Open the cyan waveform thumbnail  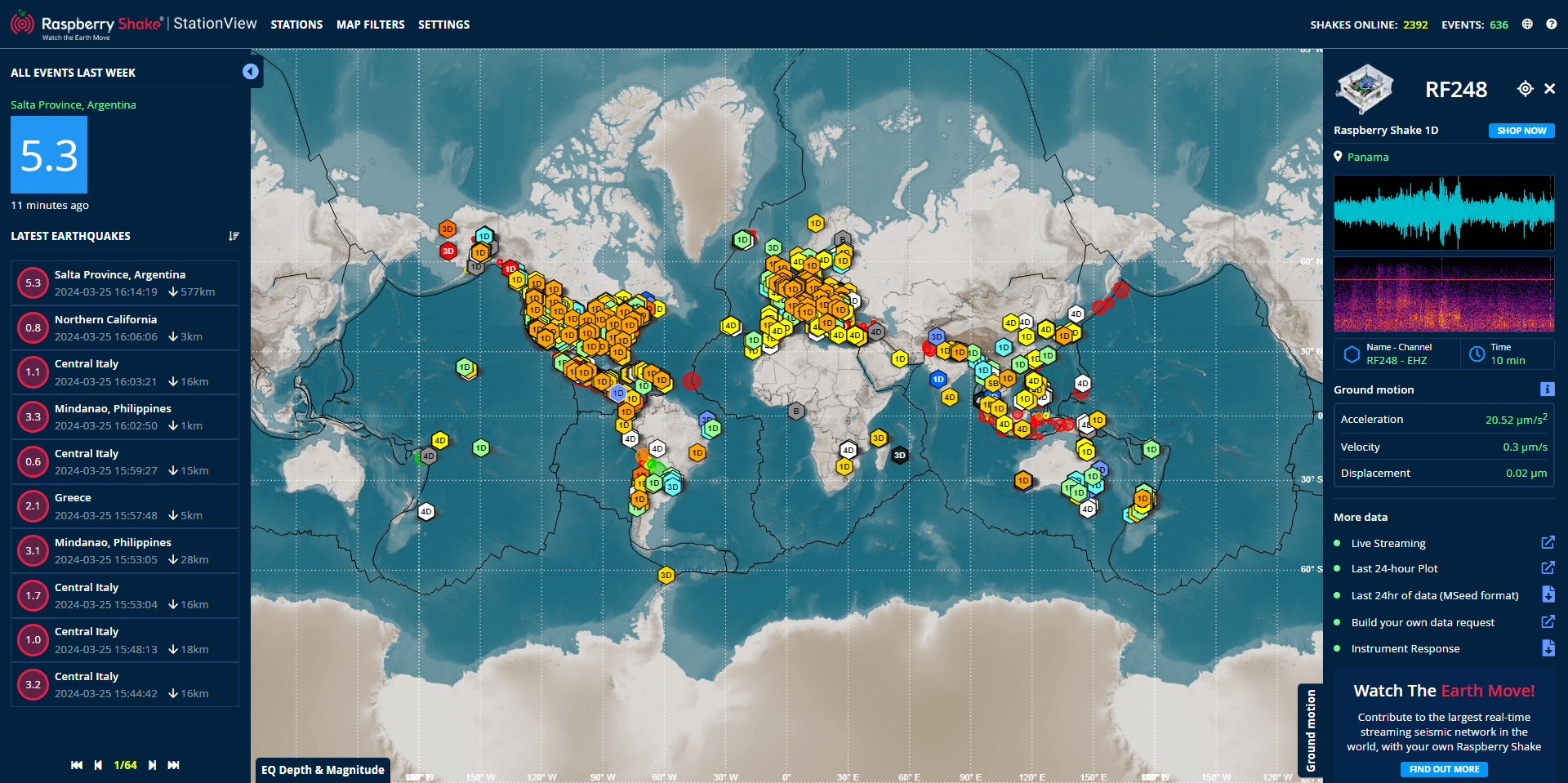click(x=1444, y=212)
